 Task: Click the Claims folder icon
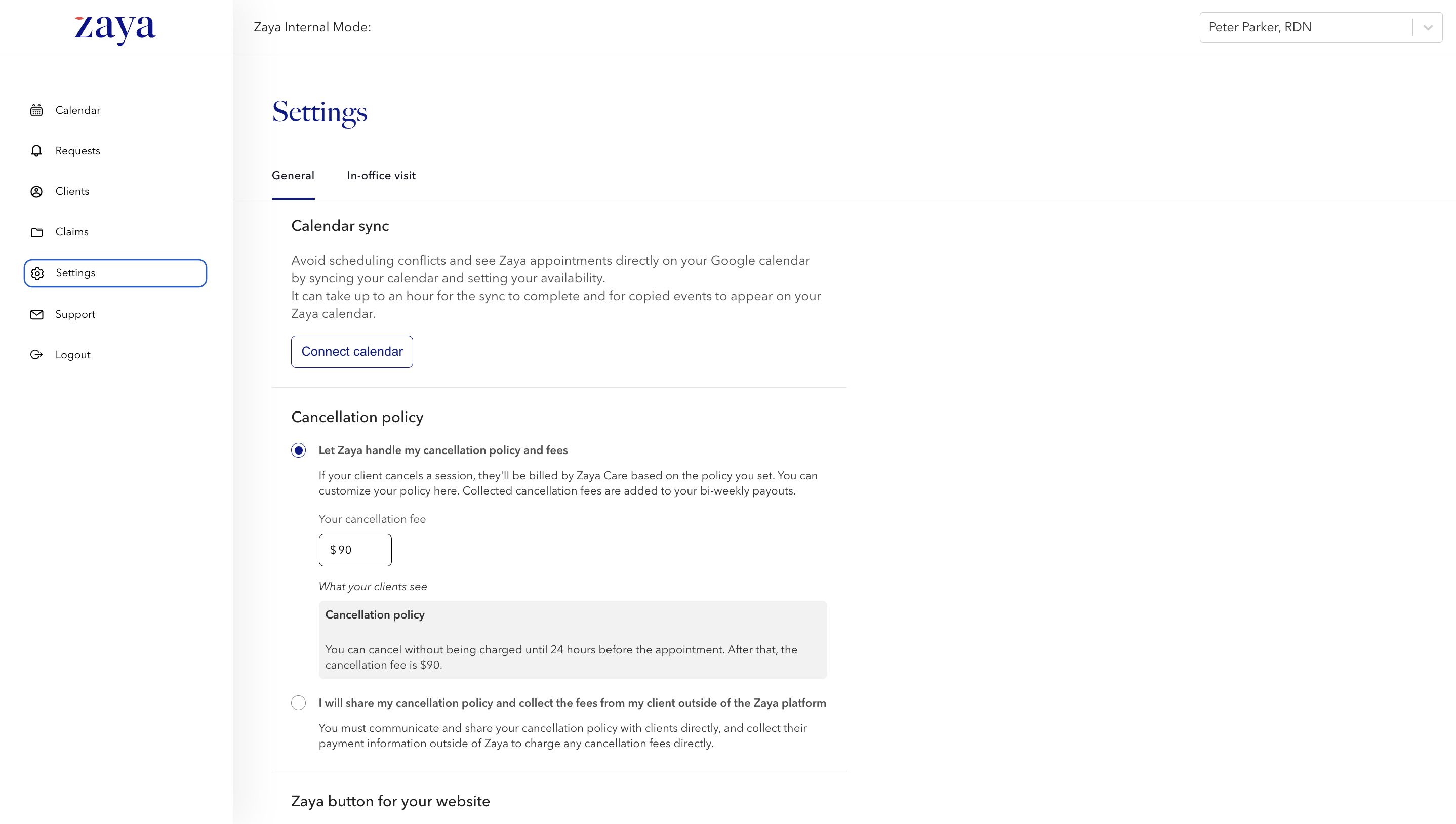[37, 232]
